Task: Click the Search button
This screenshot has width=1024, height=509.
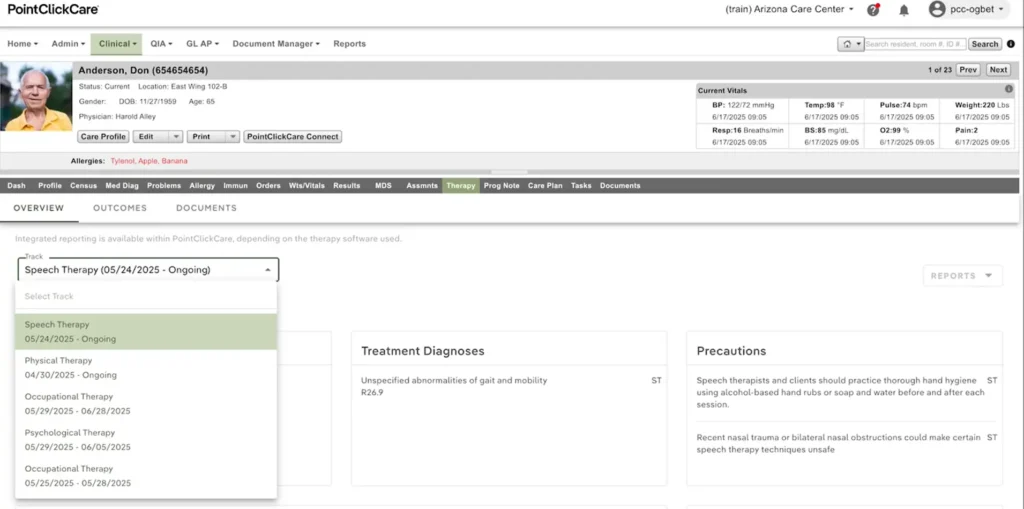Action: coord(984,44)
